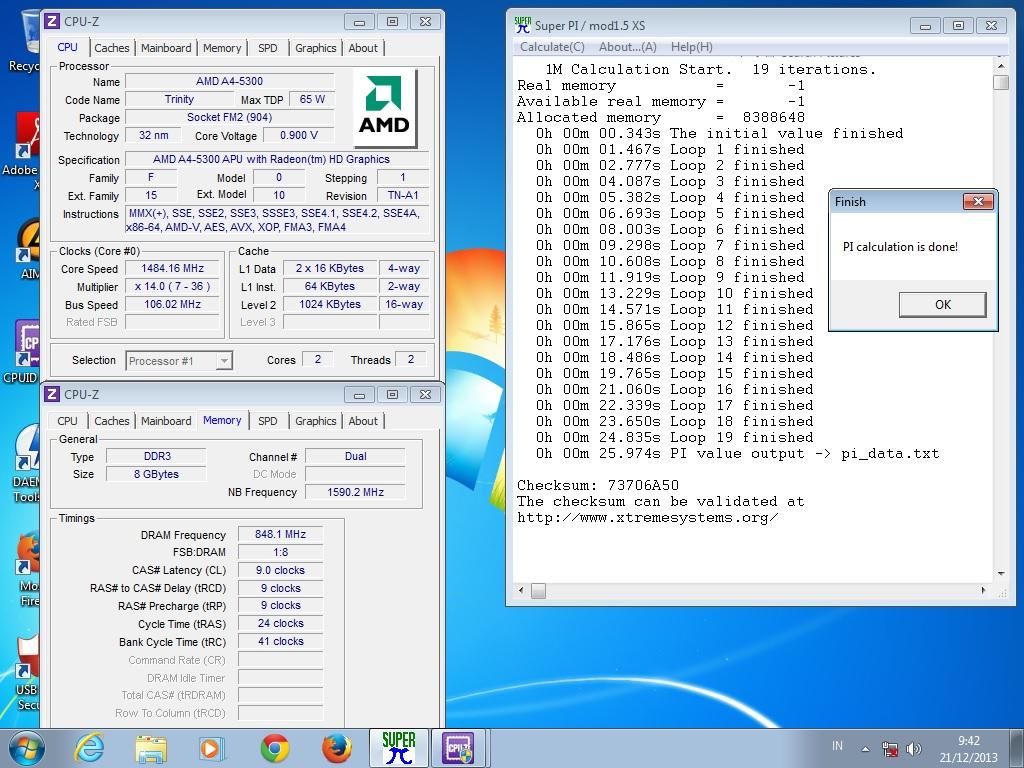Click the processor Name field AMD A4-5300
This screenshot has width=1024, height=768.
(229, 81)
